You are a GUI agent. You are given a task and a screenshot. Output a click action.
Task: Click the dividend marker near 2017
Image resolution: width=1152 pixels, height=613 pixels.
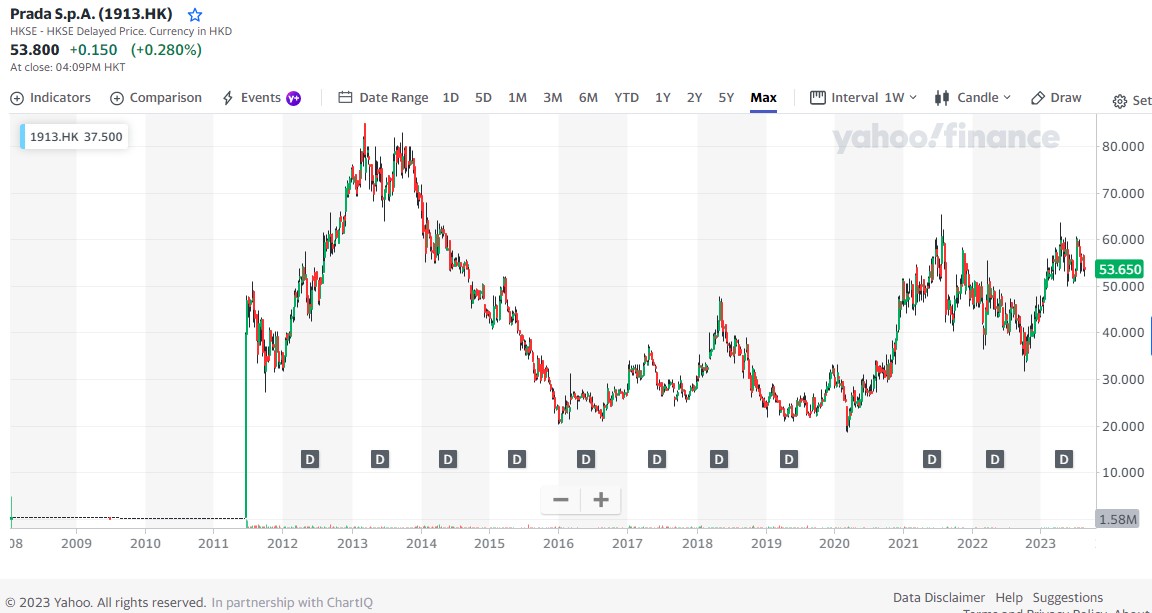[x=657, y=459]
